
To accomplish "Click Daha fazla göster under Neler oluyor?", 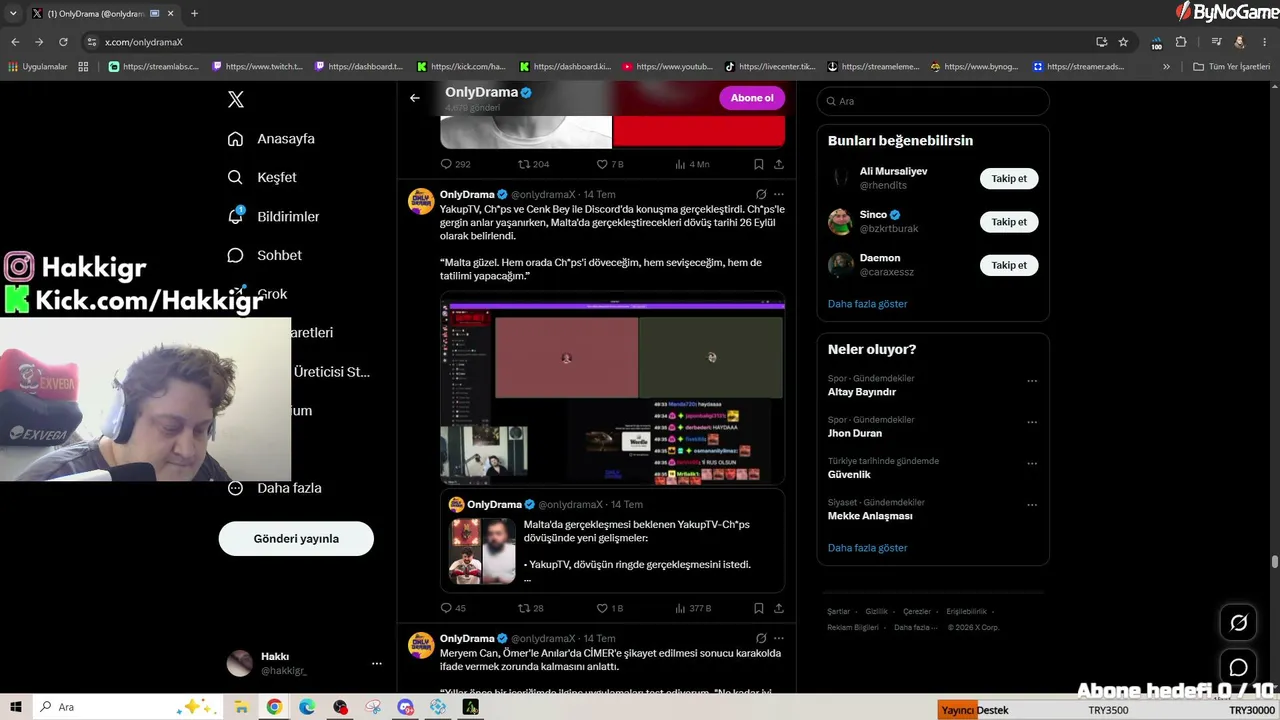I will 868,548.
